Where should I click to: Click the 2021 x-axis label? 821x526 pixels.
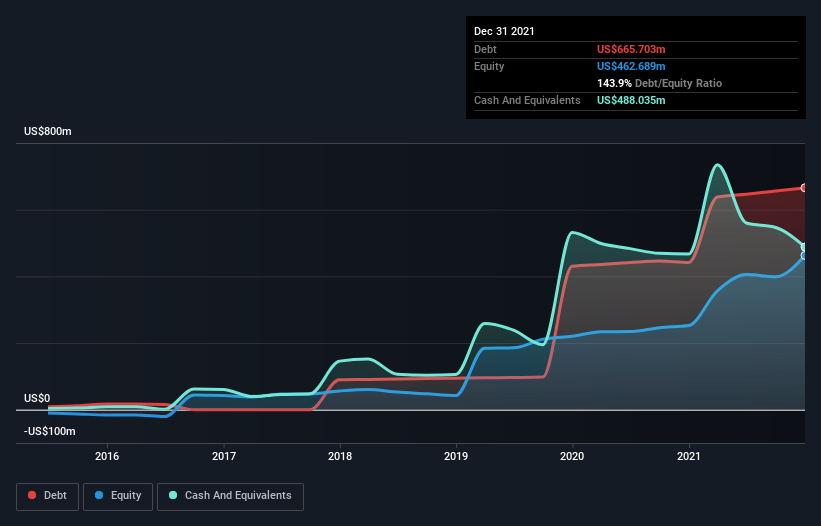point(689,456)
